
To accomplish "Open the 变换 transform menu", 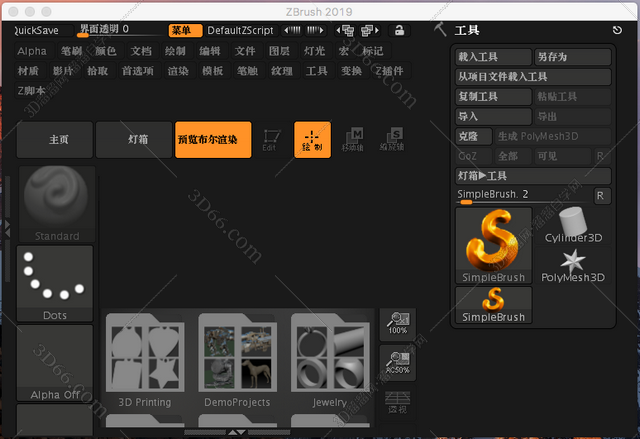I will tap(351, 71).
